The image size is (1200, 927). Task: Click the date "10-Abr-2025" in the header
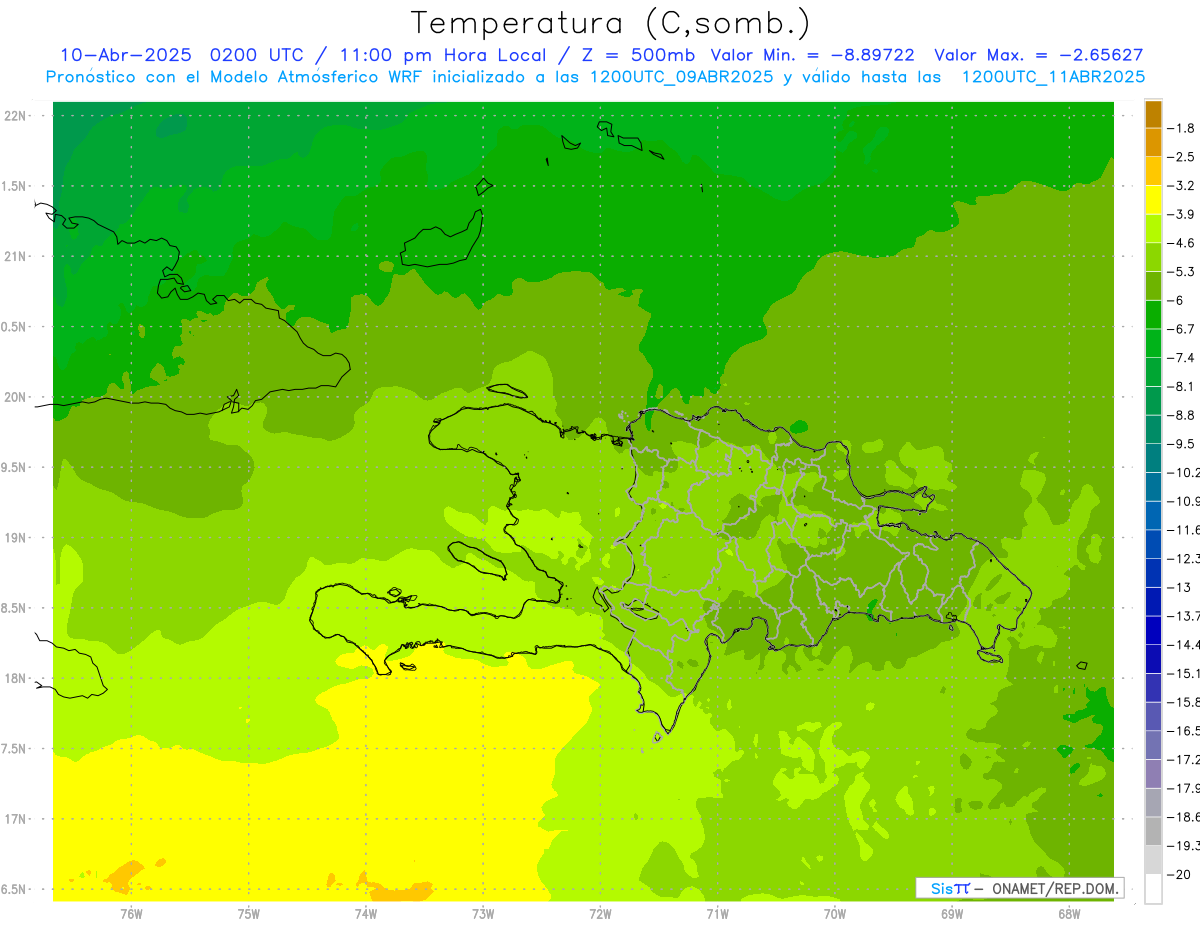tap(125, 55)
